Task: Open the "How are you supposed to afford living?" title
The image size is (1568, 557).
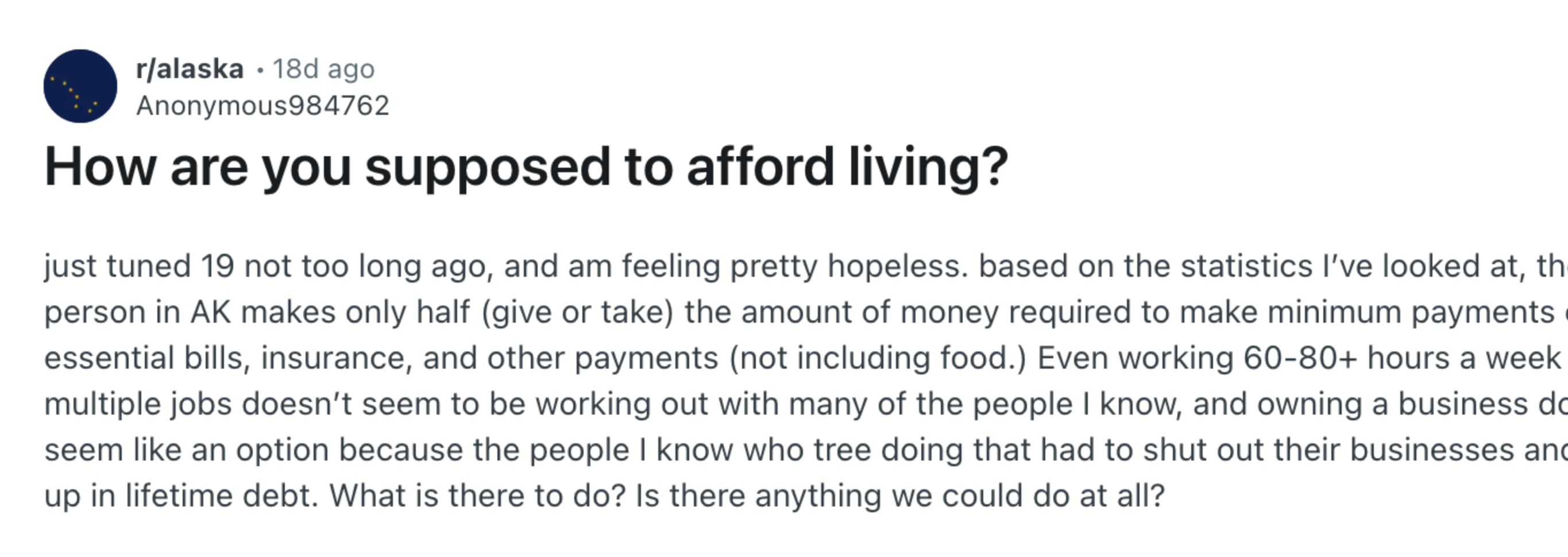Action: [x=526, y=167]
